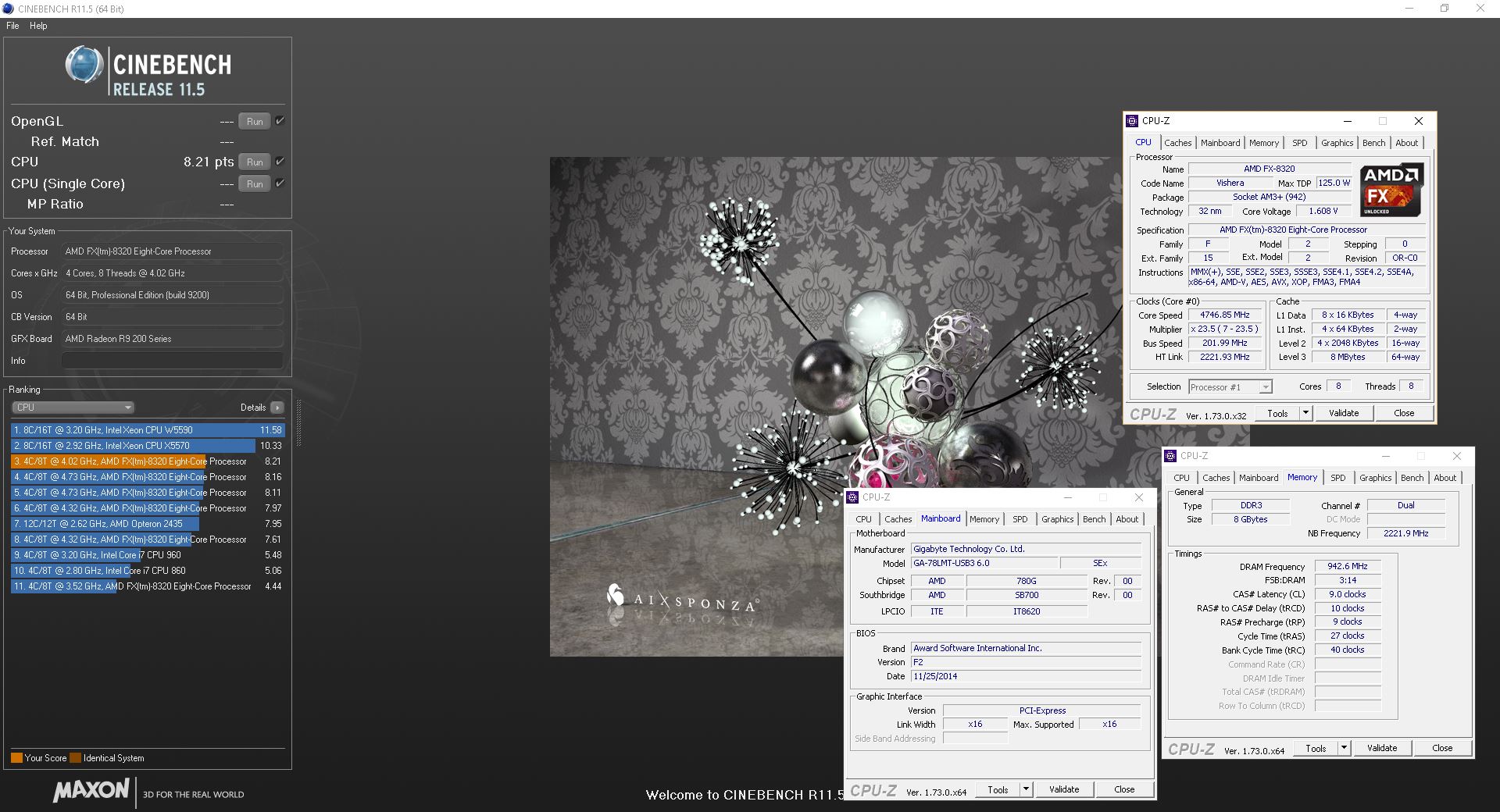Click the CAS# Latency value 9.0 clocks
1500x812 pixels.
1347,594
